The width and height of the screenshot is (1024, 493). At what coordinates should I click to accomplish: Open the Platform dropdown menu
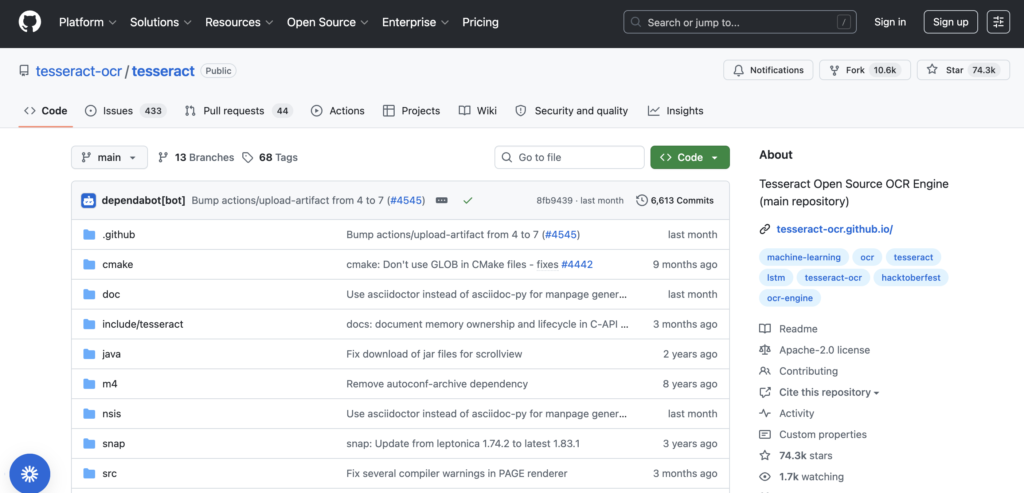[x=88, y=22]
